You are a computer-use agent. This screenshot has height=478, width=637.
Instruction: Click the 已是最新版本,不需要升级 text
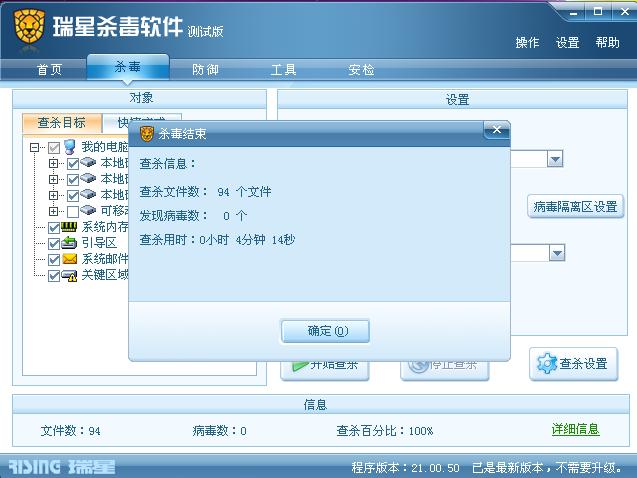point(547,468)
